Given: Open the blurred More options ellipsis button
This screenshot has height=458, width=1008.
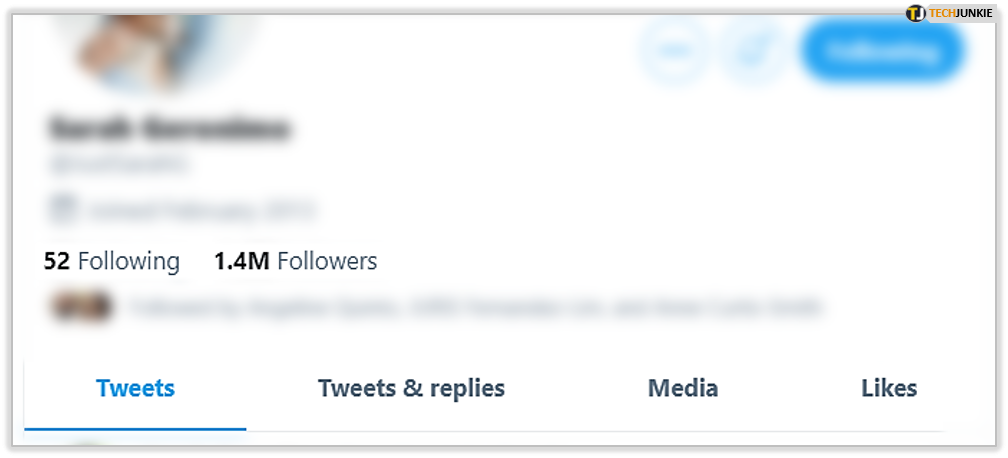Looking at the screenshot, I should (673, 51).
